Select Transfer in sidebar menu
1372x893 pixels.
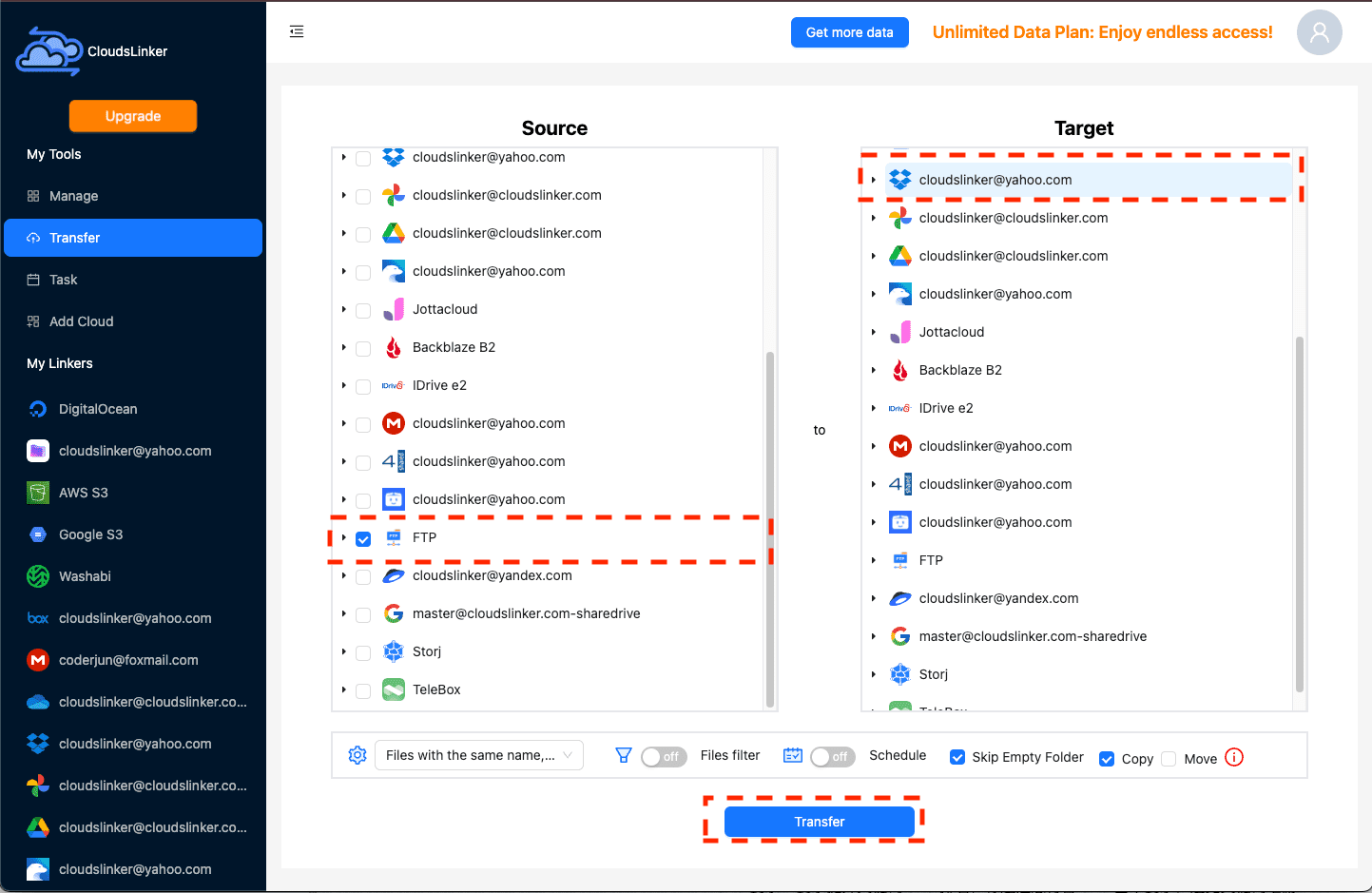click(133, 238)
